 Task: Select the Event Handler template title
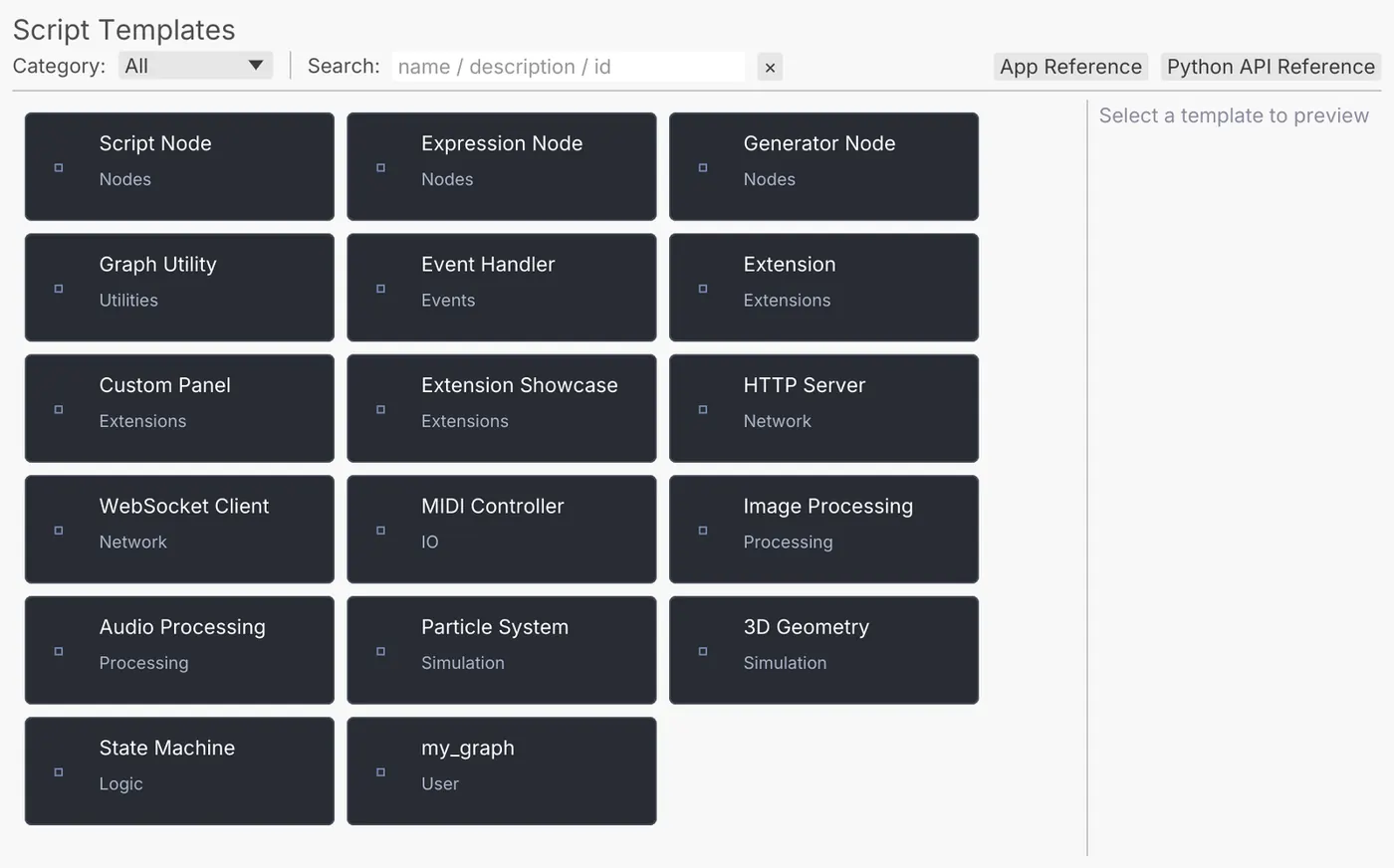[488, 265]
